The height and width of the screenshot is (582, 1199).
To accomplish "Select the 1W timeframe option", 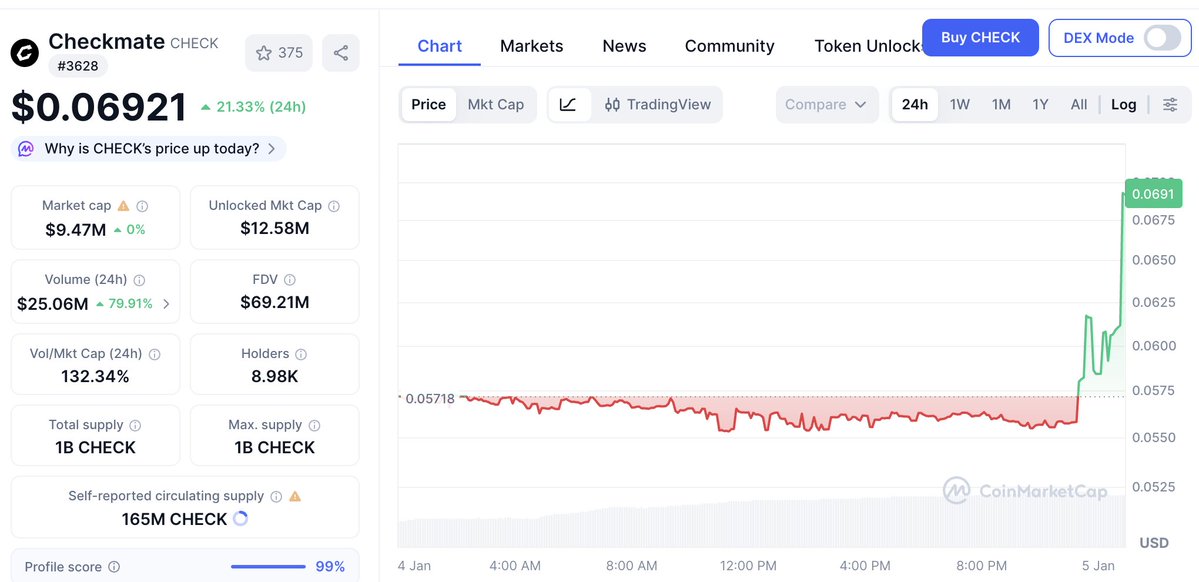I will pyautogui.click(x=959, y=104).
